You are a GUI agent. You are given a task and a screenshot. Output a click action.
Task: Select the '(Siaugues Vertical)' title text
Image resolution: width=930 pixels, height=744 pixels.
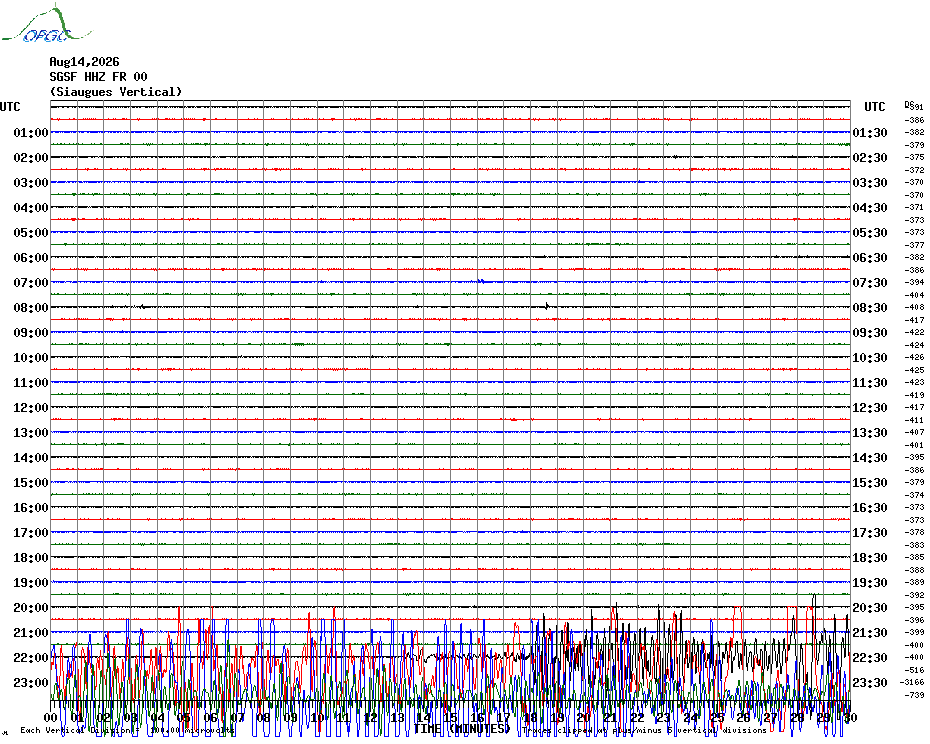(116, 92)
